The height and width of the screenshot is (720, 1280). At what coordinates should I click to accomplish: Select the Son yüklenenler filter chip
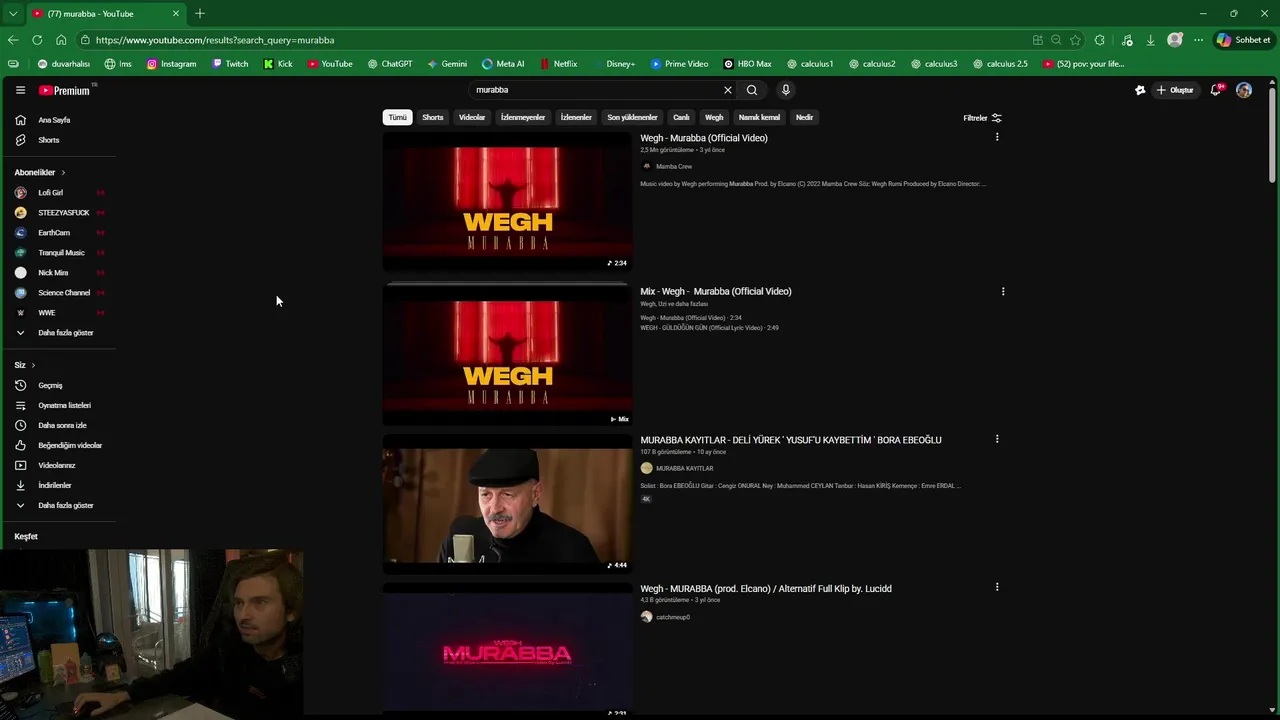coord(632,117)
